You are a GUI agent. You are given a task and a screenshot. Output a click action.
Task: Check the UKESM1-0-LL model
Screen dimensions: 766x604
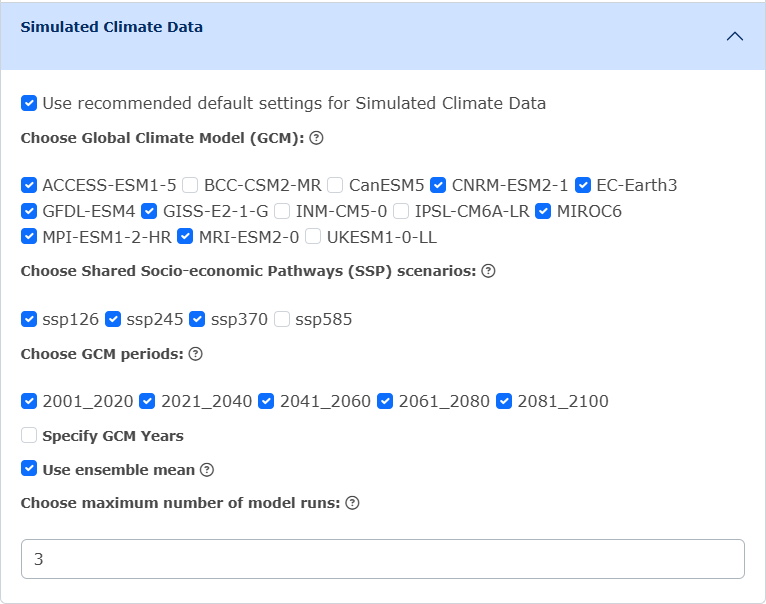313,237
